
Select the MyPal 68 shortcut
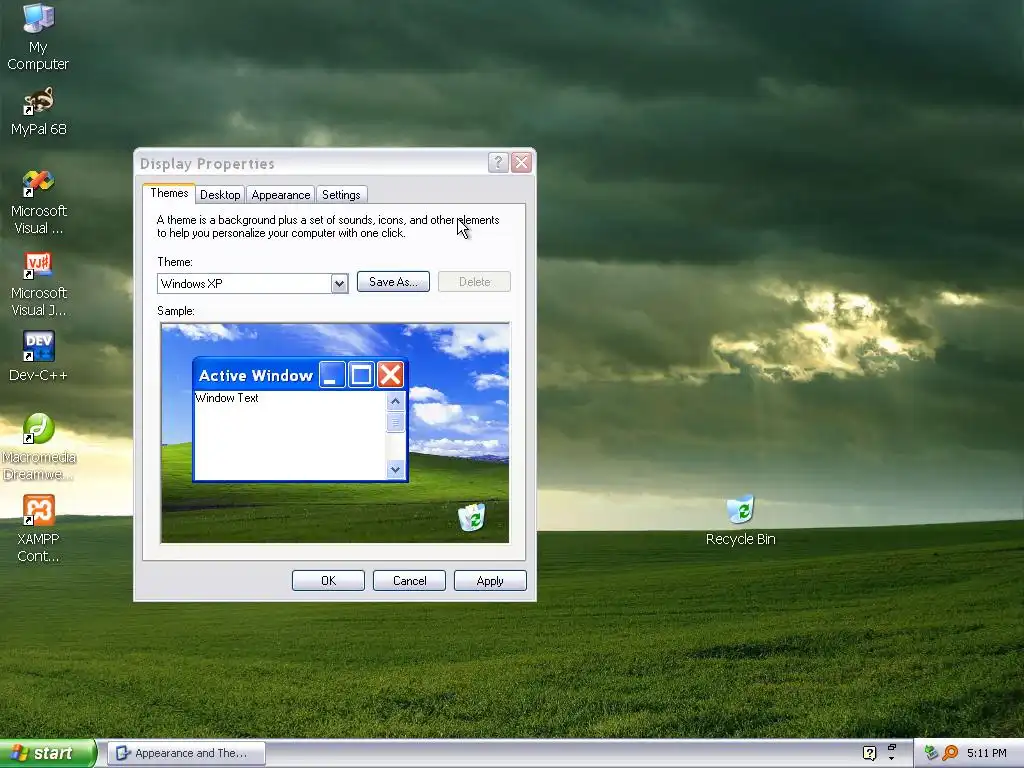(38, 112)
